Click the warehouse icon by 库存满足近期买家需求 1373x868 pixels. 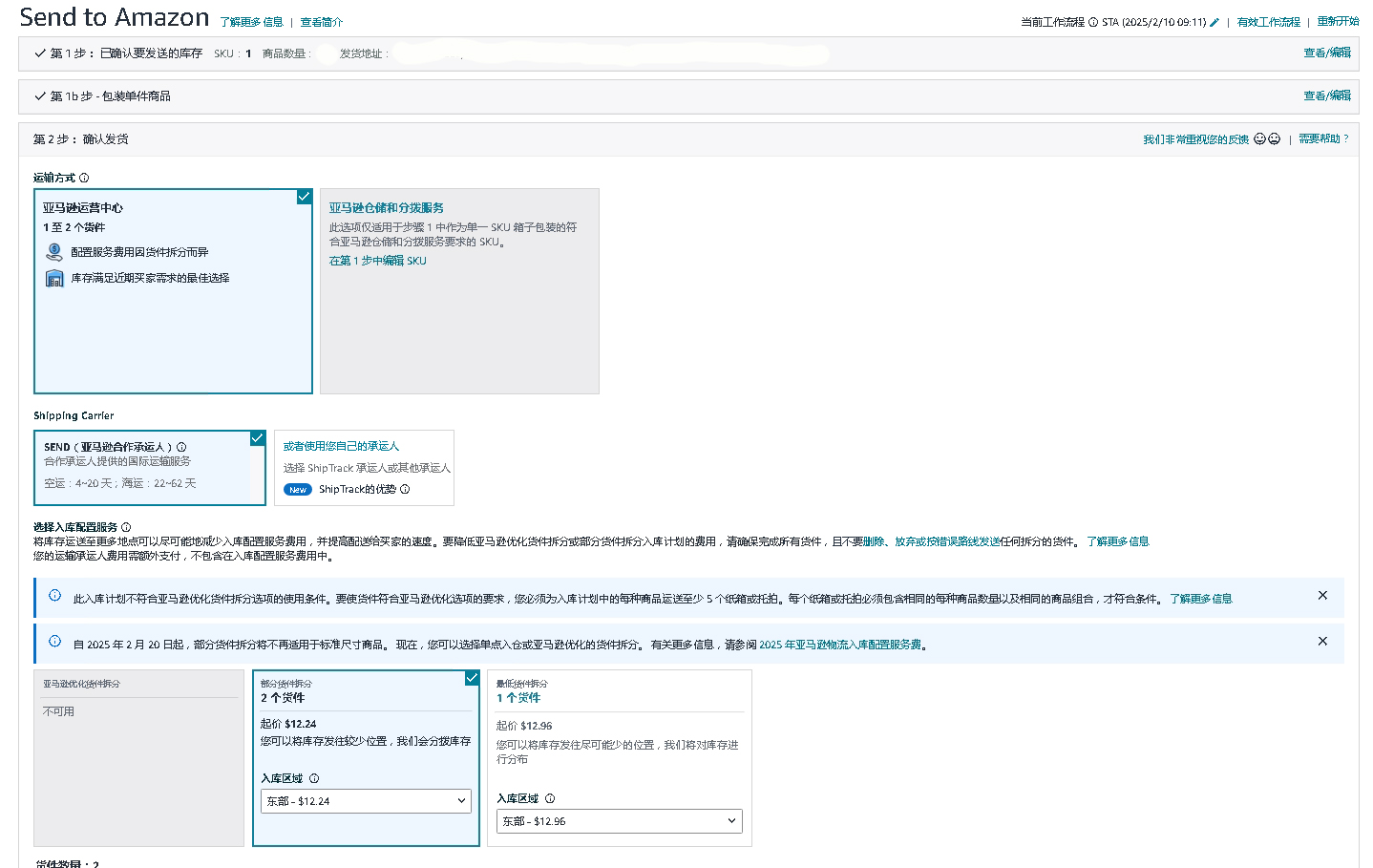pyautogui.click(x=54, y=278)
